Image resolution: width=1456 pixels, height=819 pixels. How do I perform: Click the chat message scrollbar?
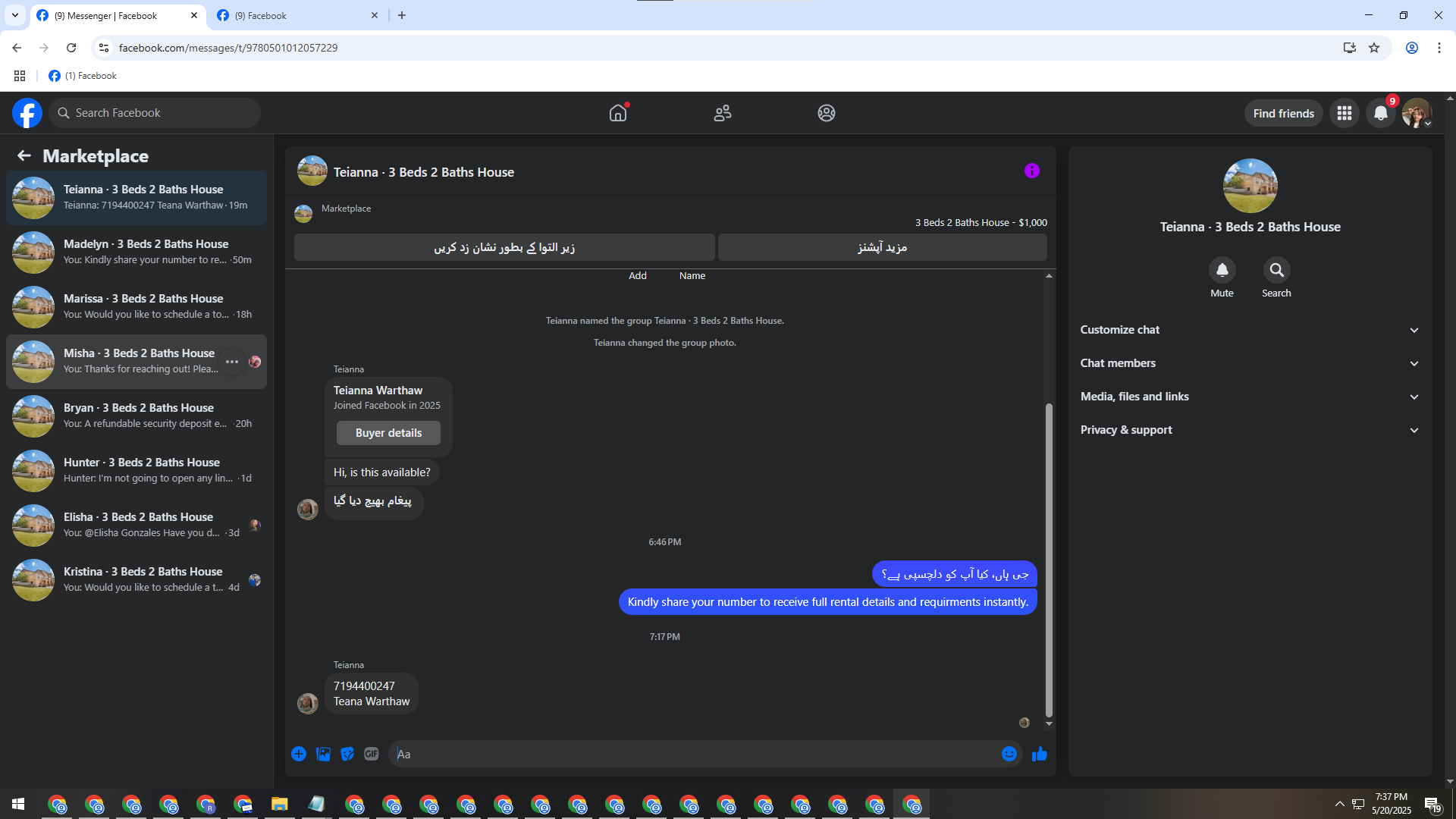click(x=1049, y=560)
